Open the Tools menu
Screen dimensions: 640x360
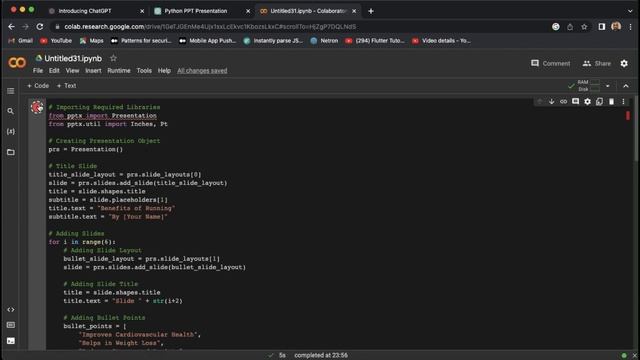(x=144, y=71)
